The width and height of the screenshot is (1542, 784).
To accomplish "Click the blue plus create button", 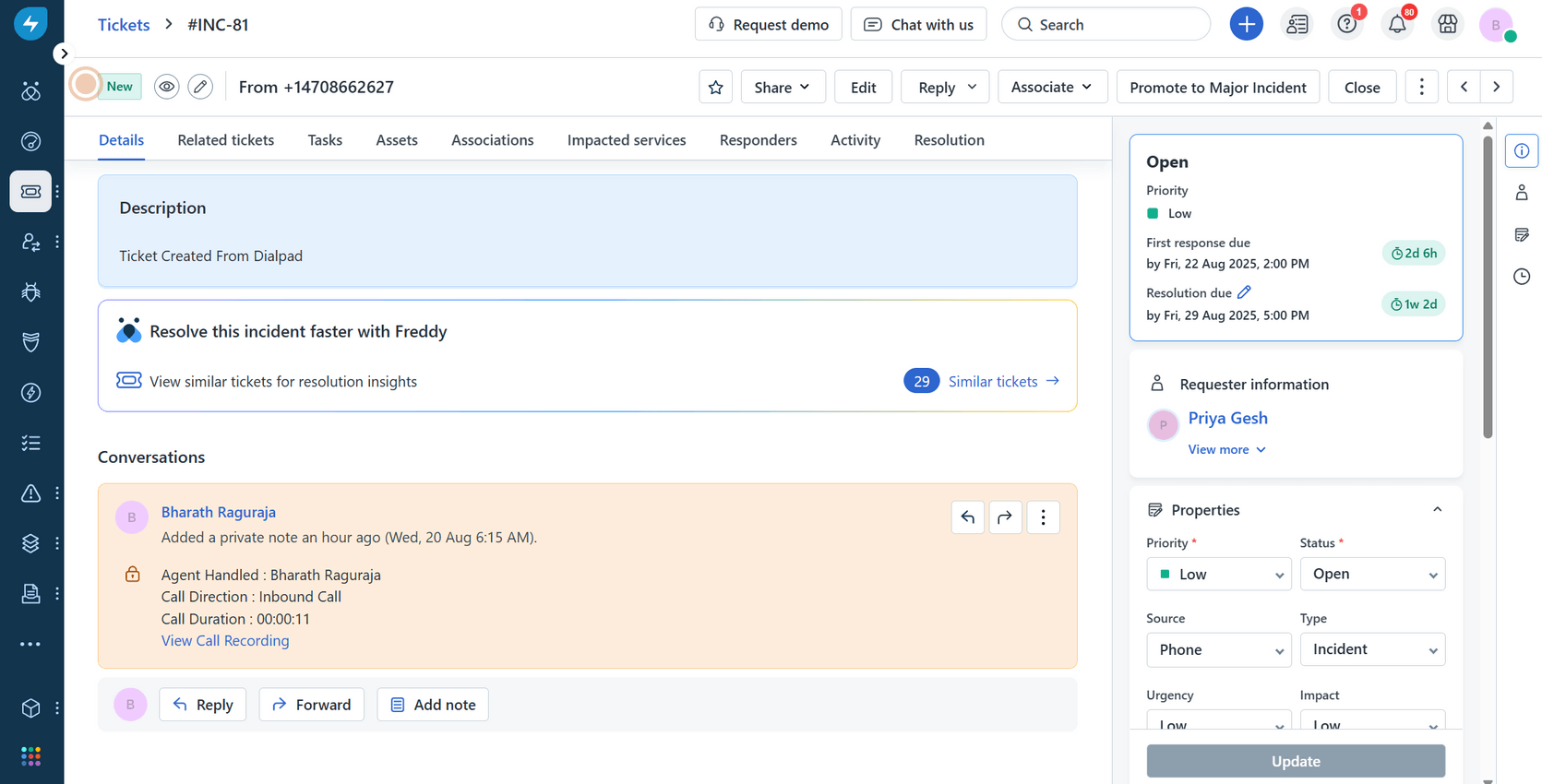I will coord(1246,24).
